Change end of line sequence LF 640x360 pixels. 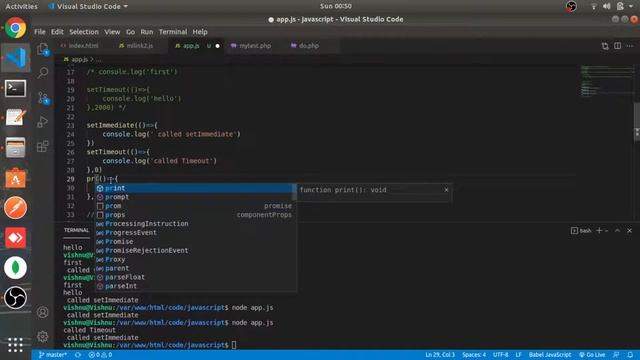click(x=518, y=355)
